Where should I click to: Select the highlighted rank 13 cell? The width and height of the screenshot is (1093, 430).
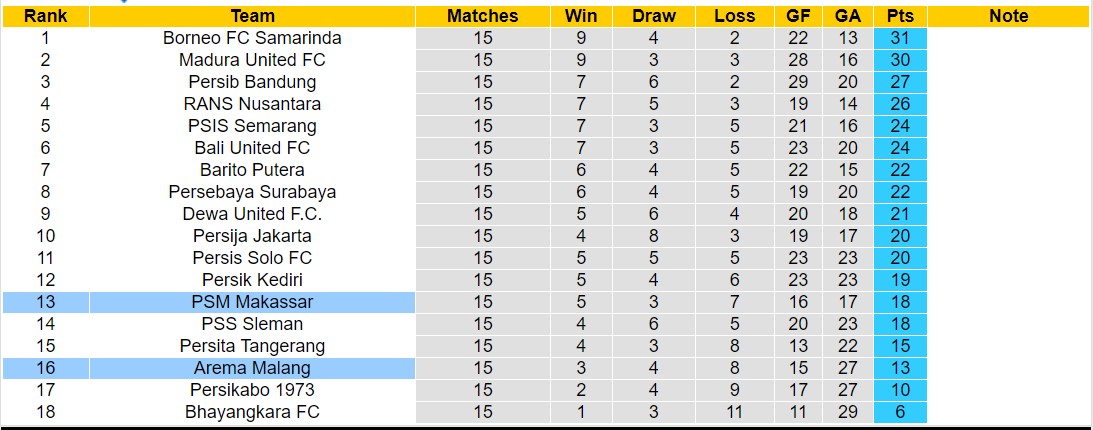tap(45, 302)
